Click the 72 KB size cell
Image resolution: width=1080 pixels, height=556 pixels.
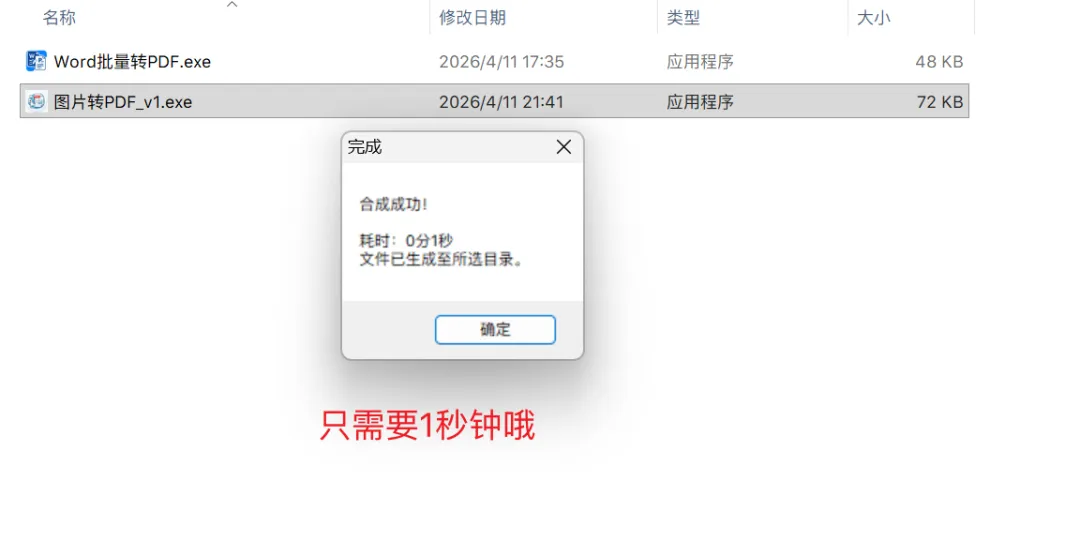[x=939, y=102]
